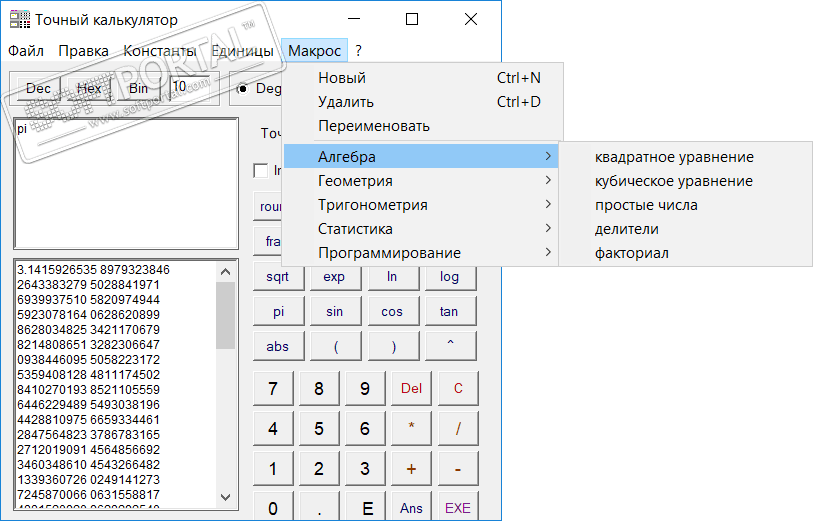Image resolution: width=813 pixels, height=521 pixels.
Task: Click the + plus key
Action: [411, 469]
